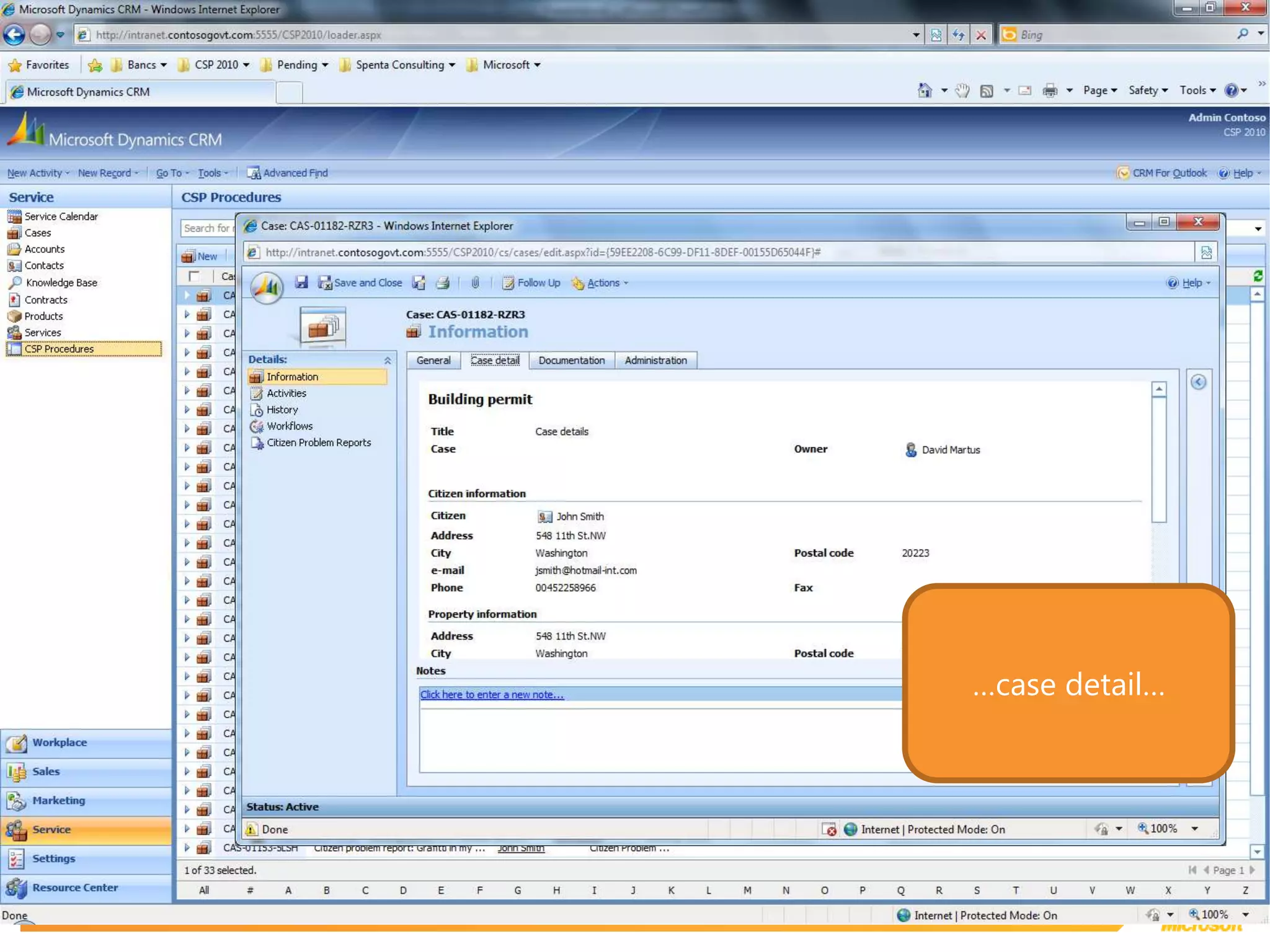Click the link to enter a new note
The image size is (1270, 952).
tap(492, 695)
